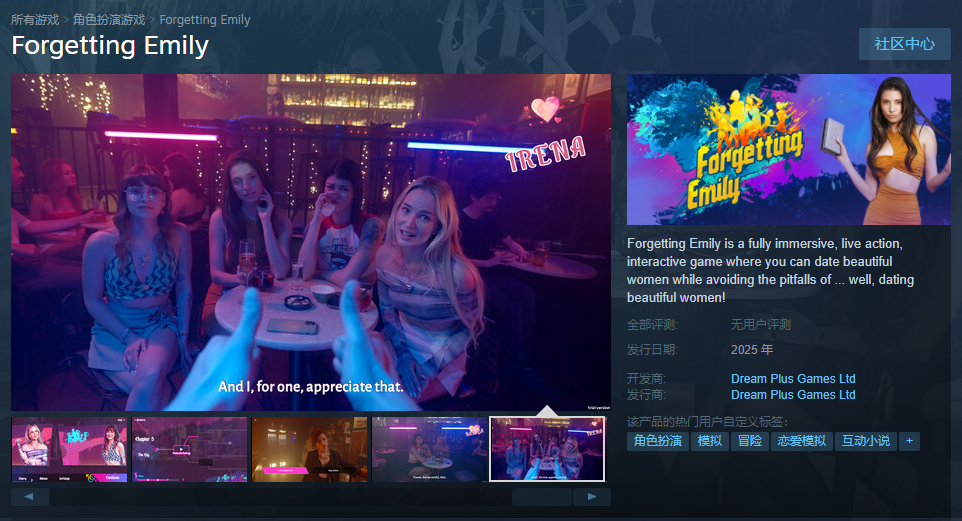Select the 冒险 tag

(x=750, y=441)
